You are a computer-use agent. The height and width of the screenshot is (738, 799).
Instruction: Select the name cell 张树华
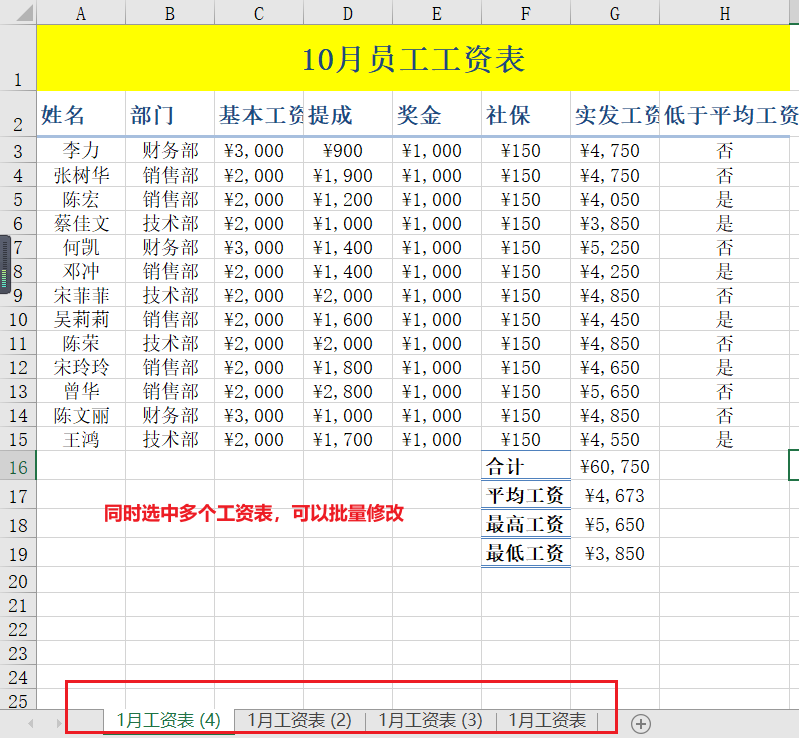(x=81, y=175)
